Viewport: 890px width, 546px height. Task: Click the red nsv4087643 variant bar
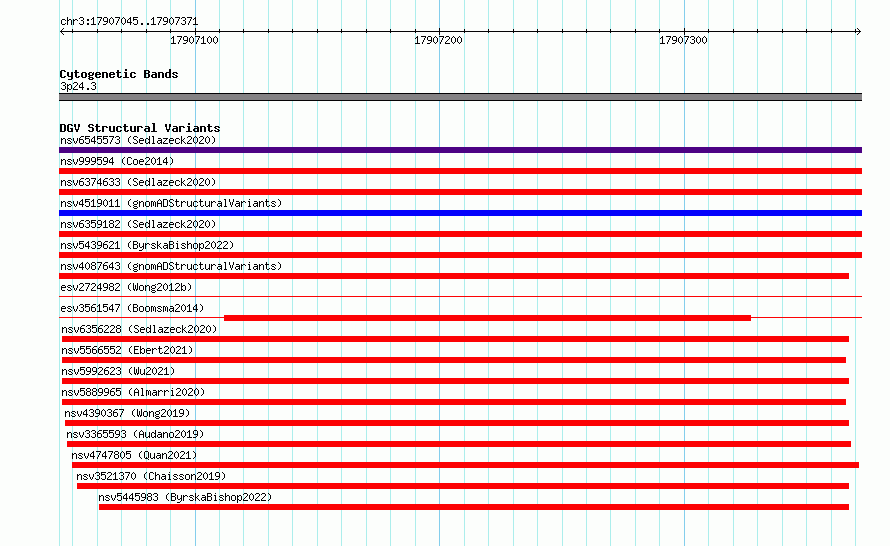[x=454, y=276]
